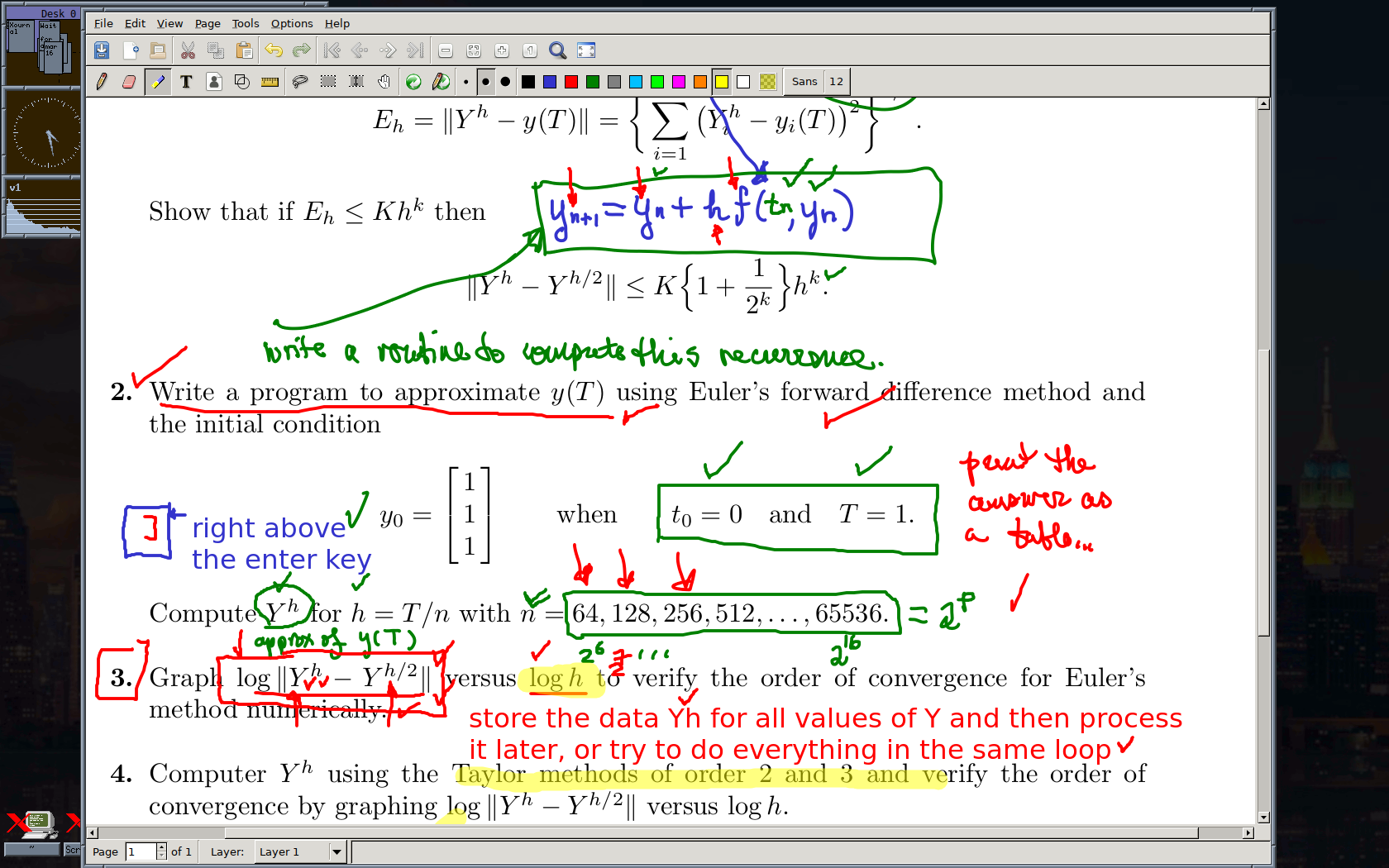Open the Layer 1 dropdown

[337, 851]
